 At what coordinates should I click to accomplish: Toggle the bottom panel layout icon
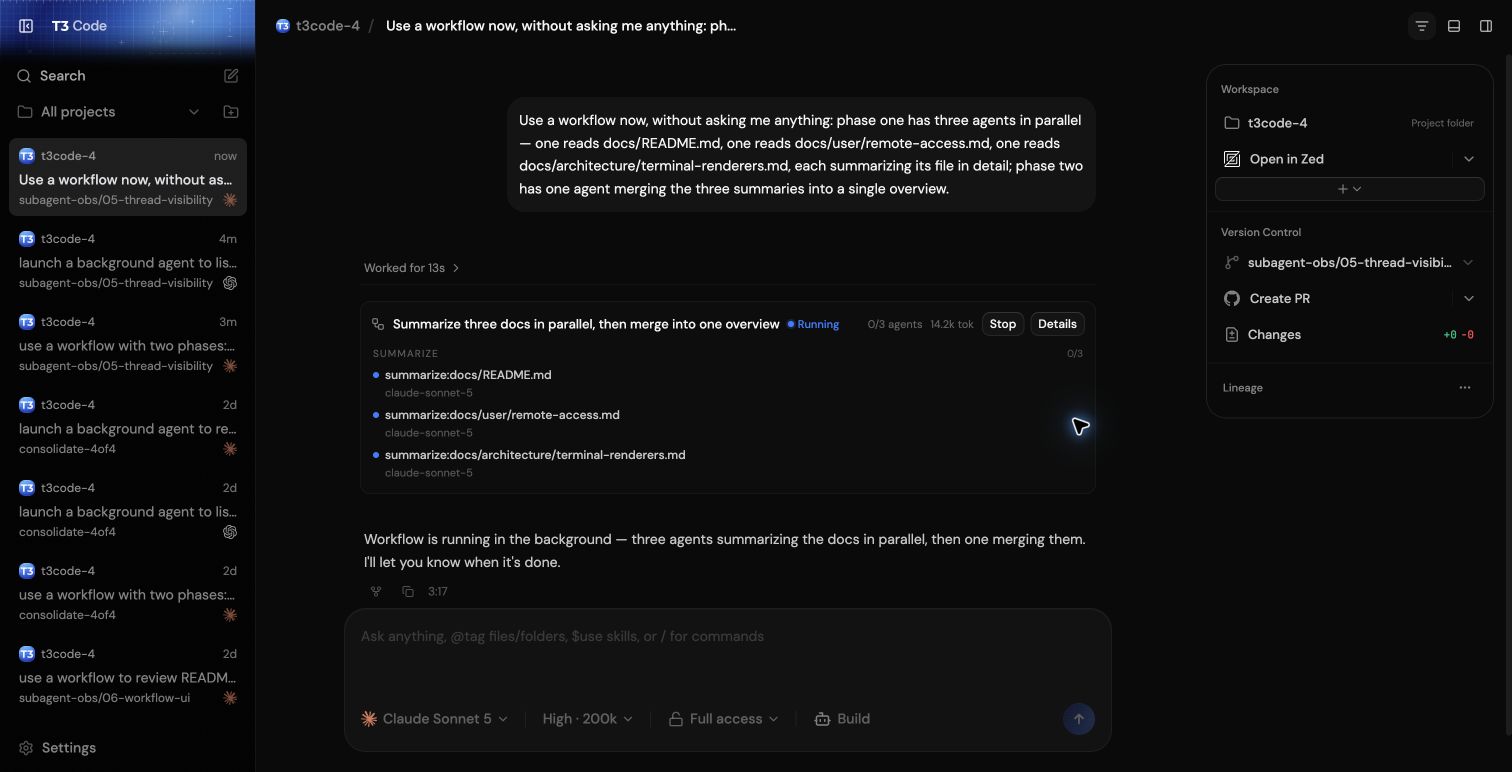(x=1454, y=26)
